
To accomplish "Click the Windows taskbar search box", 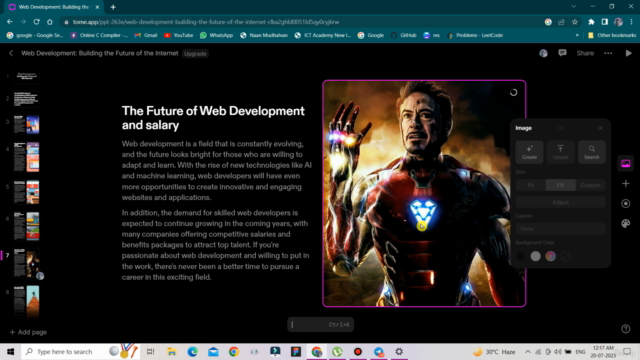I will pyautogui.click(x=80, y=351).
